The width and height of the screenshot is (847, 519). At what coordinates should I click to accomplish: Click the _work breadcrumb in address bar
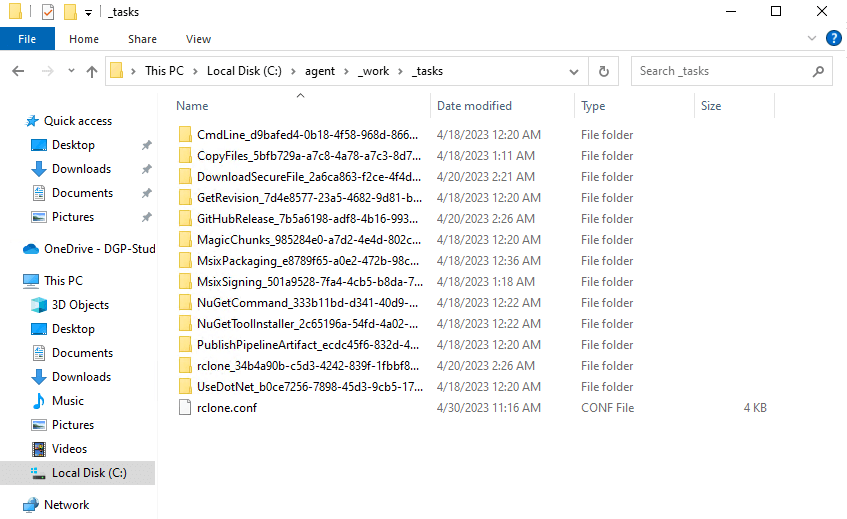click(373, 71)
